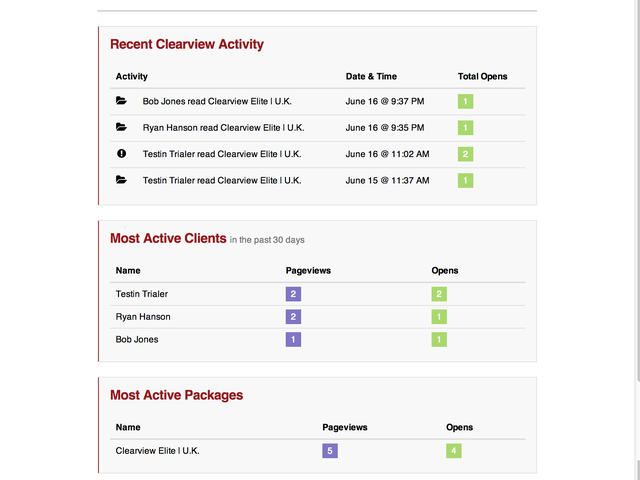This screenshot has height=480, width=640.
Task: Click Bob Jones total opens badge in activity
Action: pyautogui.click(x=465, y=101)
